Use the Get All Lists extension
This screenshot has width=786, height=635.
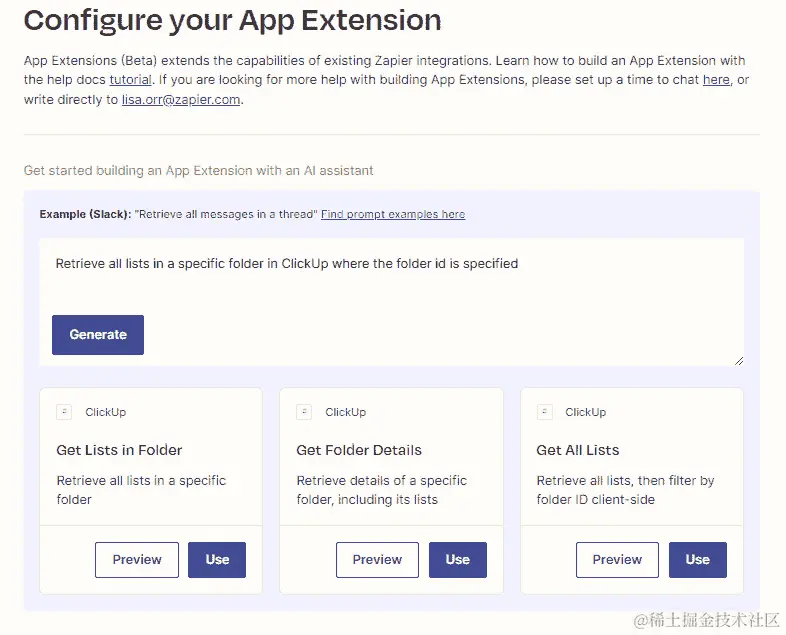tap(697, 560)
